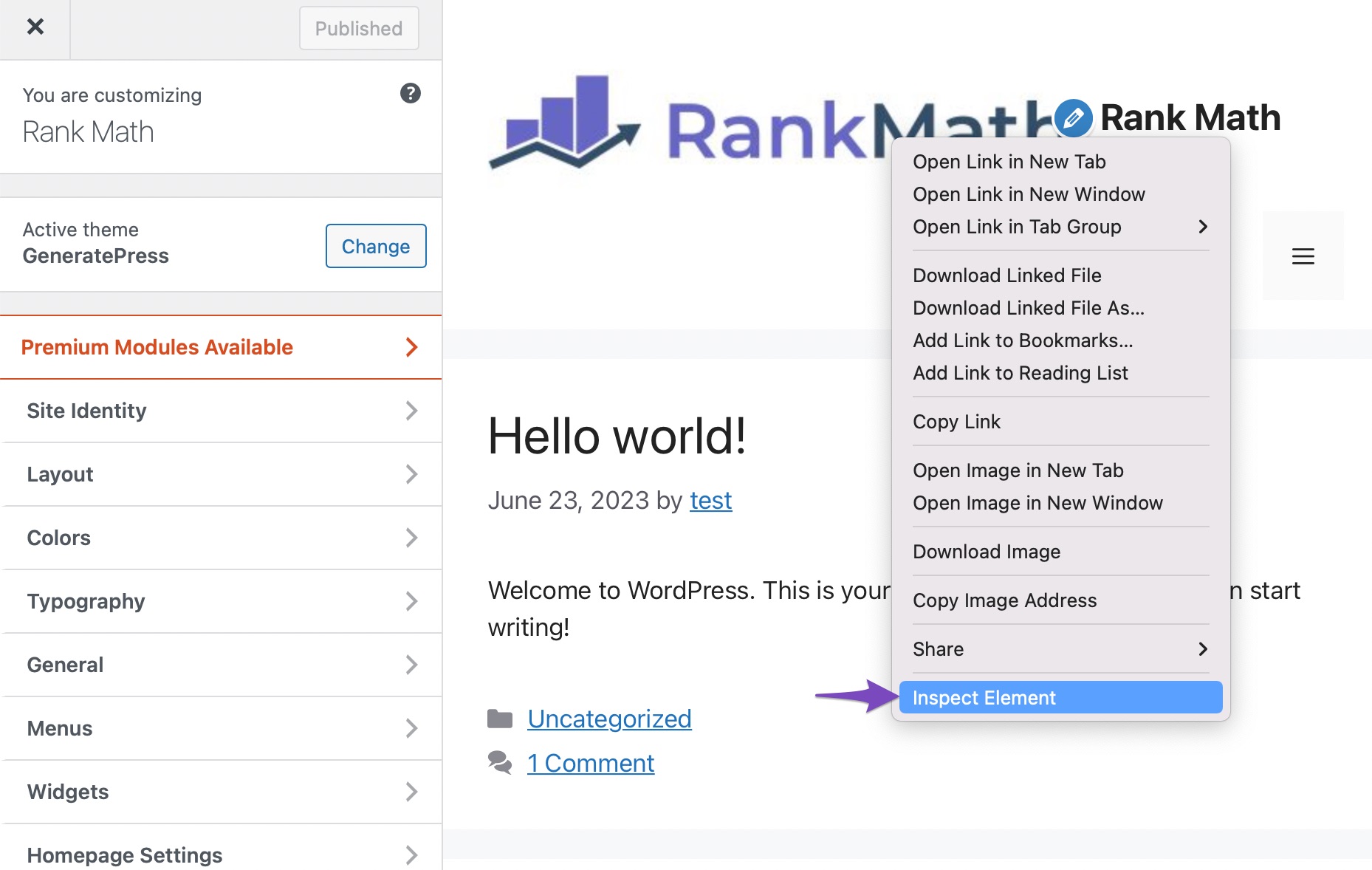1372x870 pixels.
Task: Open the Hello world! post title
Action: [617, 436]
